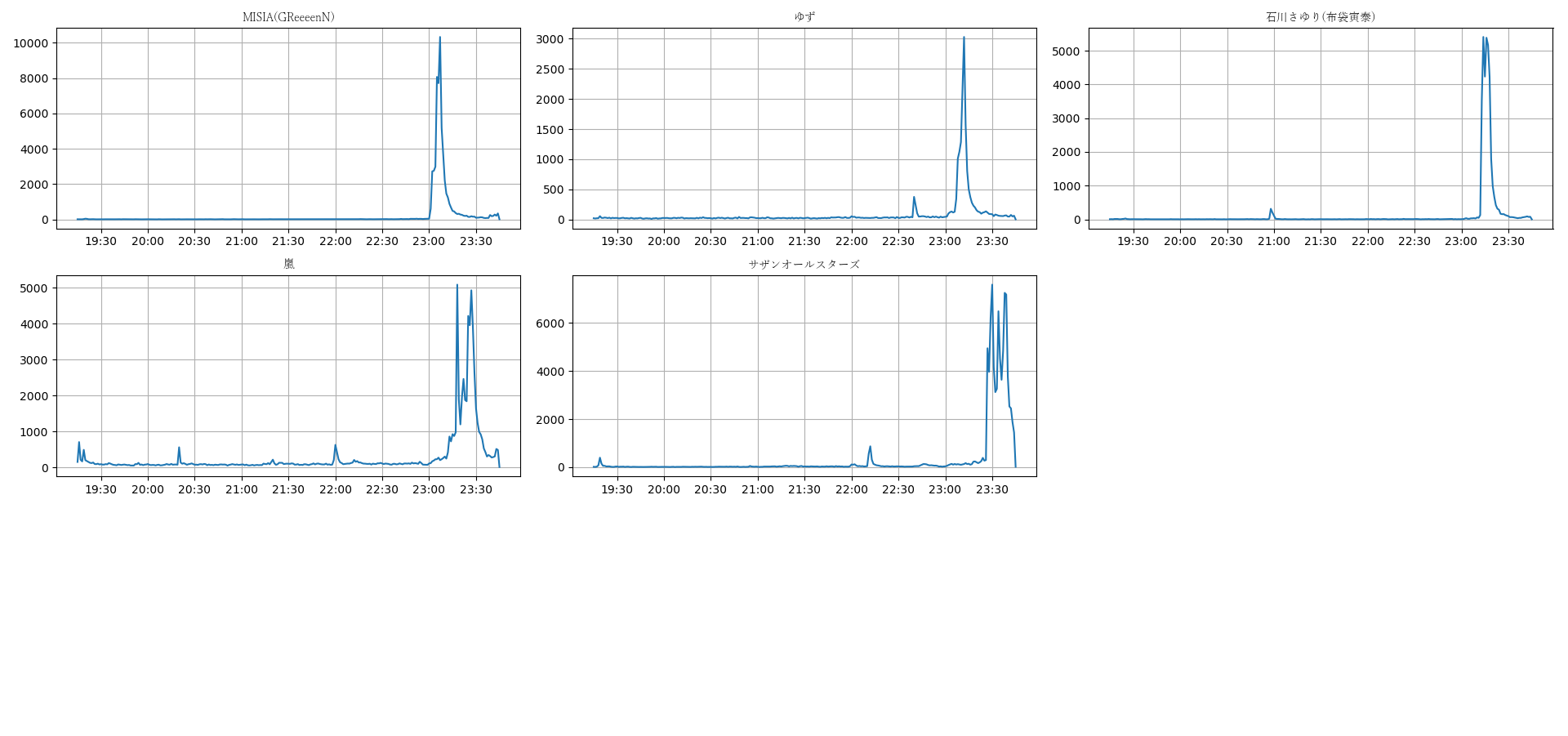Click the 8000 y-axis label in MISIA chart

pyautogui.click(x=33, y=78)
